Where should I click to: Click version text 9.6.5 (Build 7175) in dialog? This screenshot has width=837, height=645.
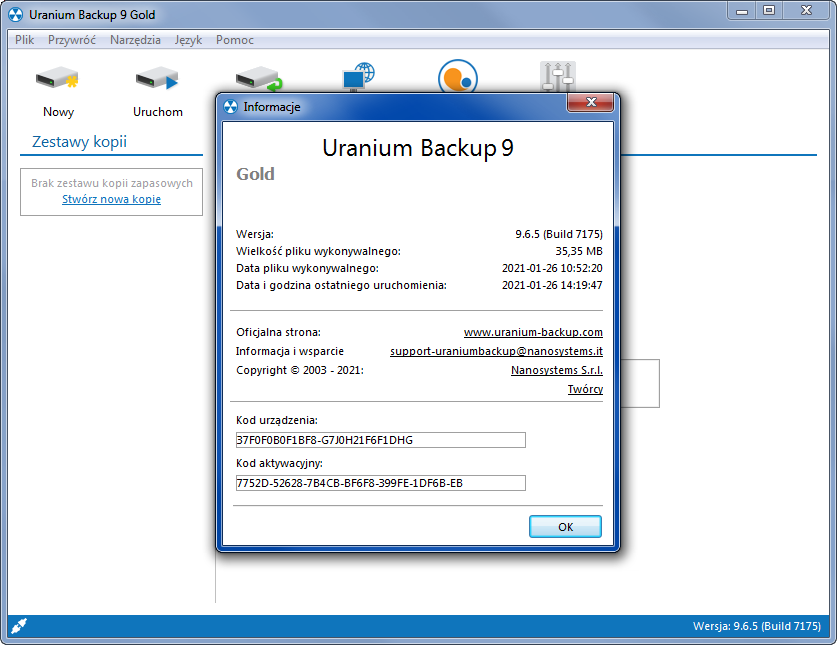559,234
